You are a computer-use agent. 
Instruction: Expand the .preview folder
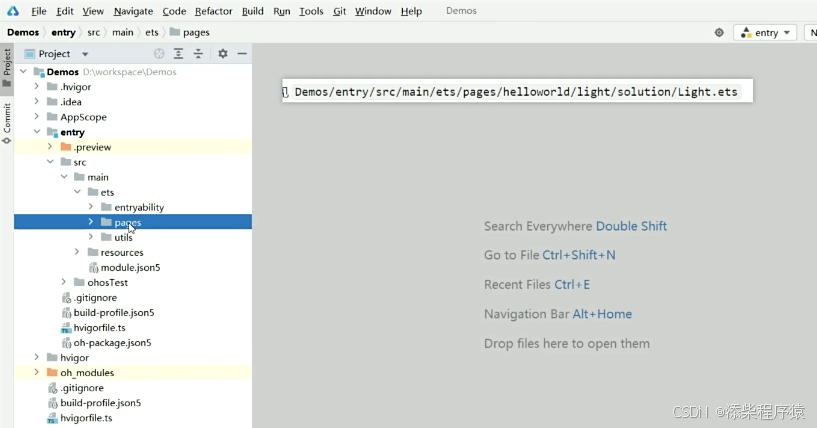(50, 146)
